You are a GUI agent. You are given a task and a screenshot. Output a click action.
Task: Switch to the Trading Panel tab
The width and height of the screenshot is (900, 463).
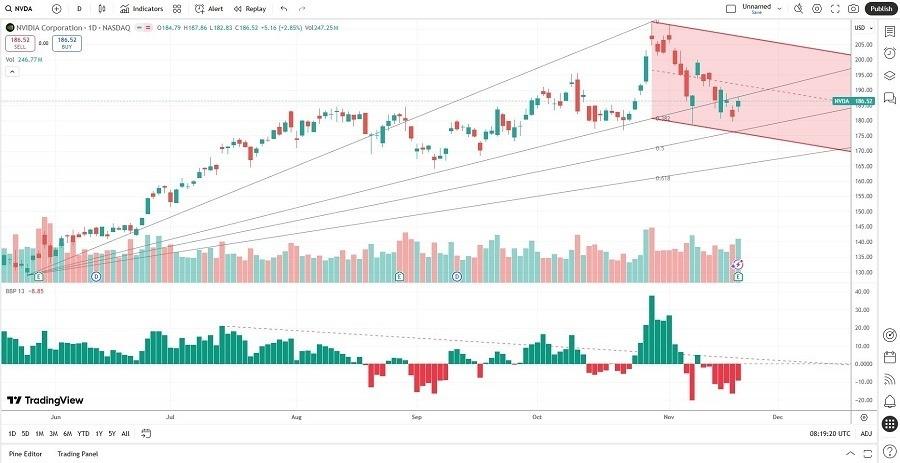click(76, 454)
